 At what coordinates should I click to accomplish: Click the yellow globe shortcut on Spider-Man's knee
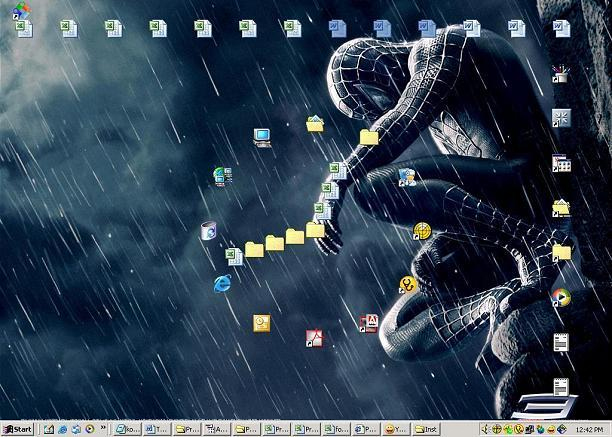pos(422,231)
